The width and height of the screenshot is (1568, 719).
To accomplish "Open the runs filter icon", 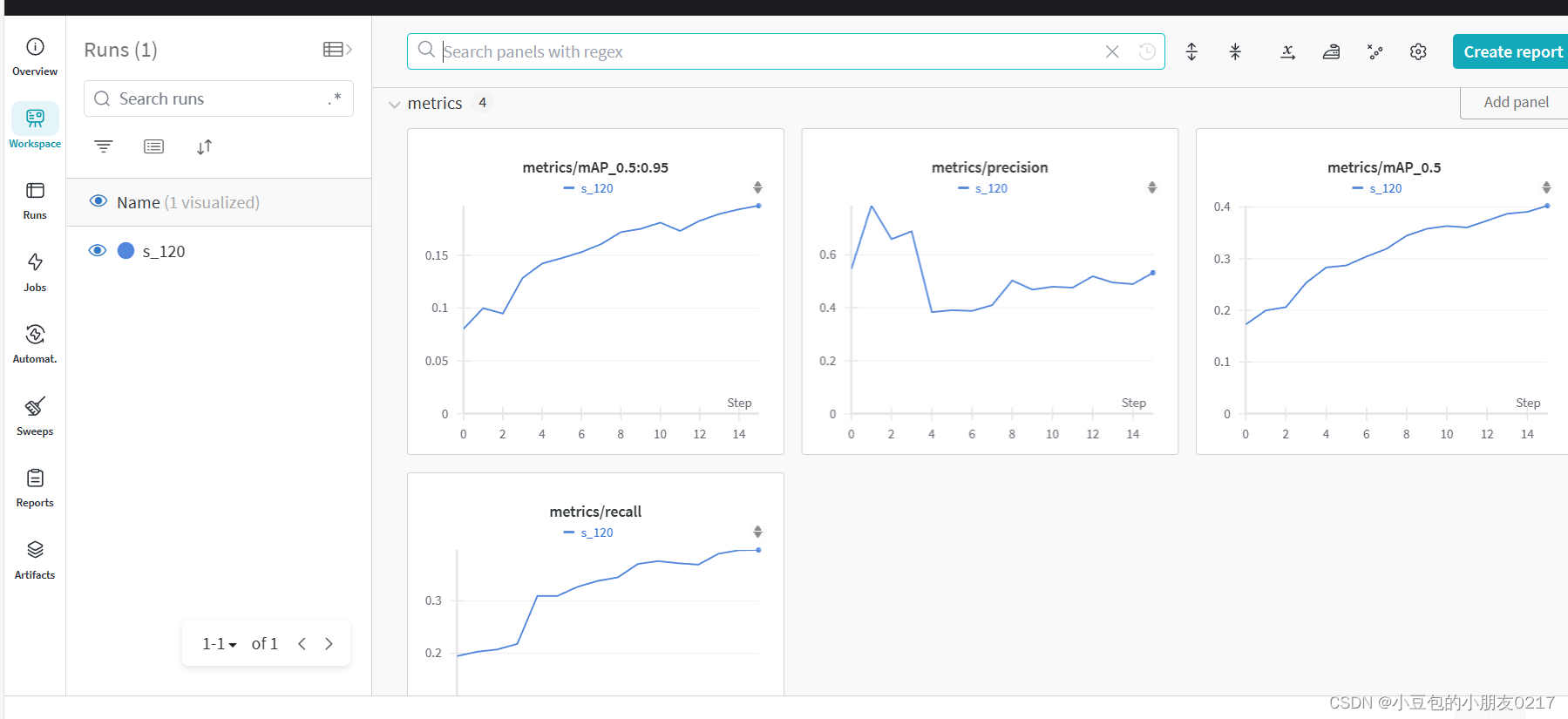I will point(104,146).
